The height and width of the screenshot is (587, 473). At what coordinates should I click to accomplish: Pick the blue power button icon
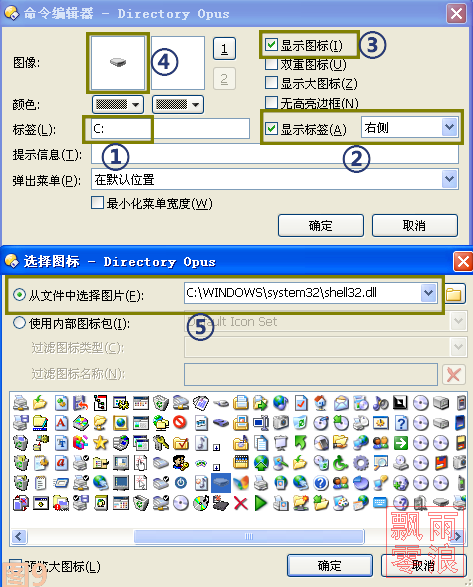[x=181, y=483]
